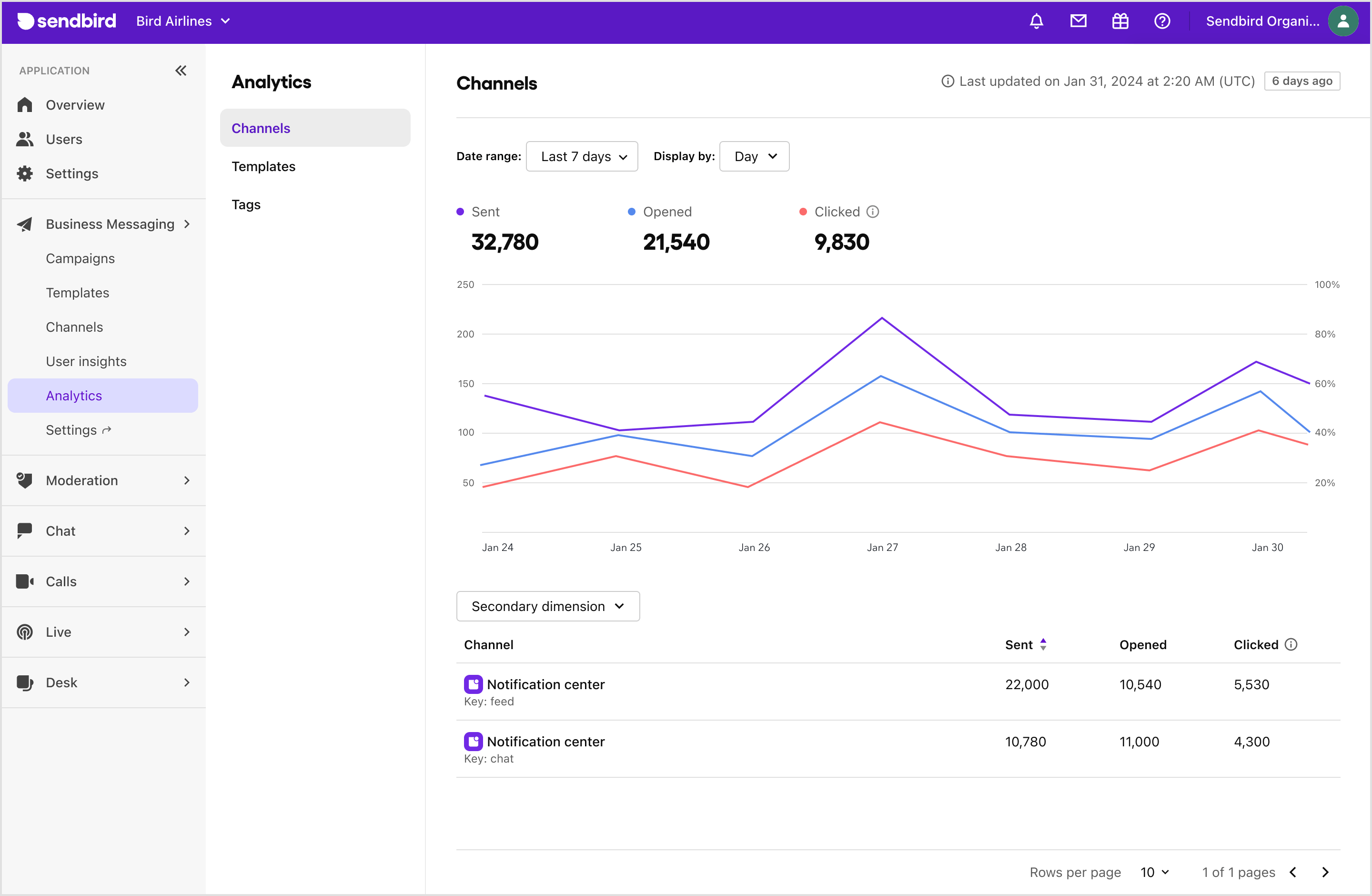
Task: Click the gift box icon
Action: click(x=1120, y=21)
